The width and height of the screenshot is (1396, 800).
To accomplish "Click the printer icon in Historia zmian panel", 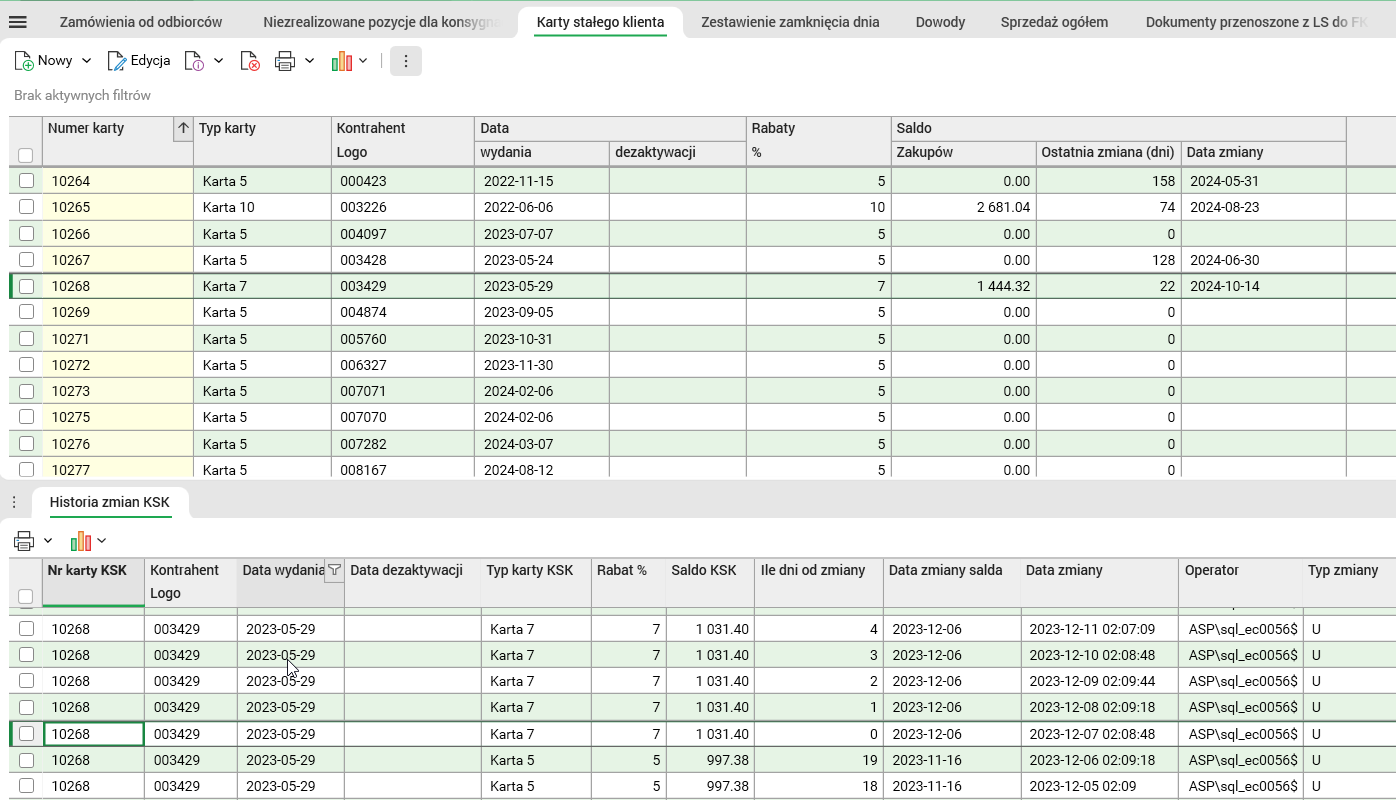I will pos(24,541).
